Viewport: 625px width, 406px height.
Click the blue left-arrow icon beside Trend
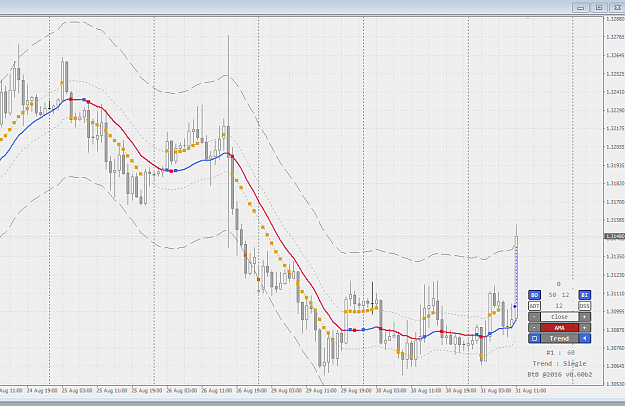(x=584, y=338)
